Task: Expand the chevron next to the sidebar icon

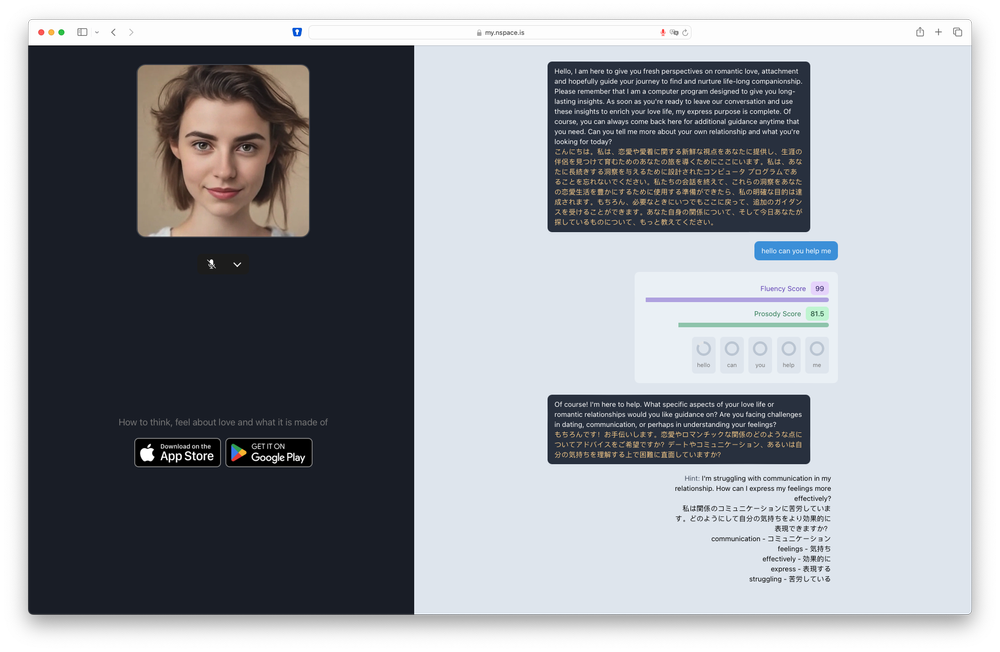Action: pos(96,31)
